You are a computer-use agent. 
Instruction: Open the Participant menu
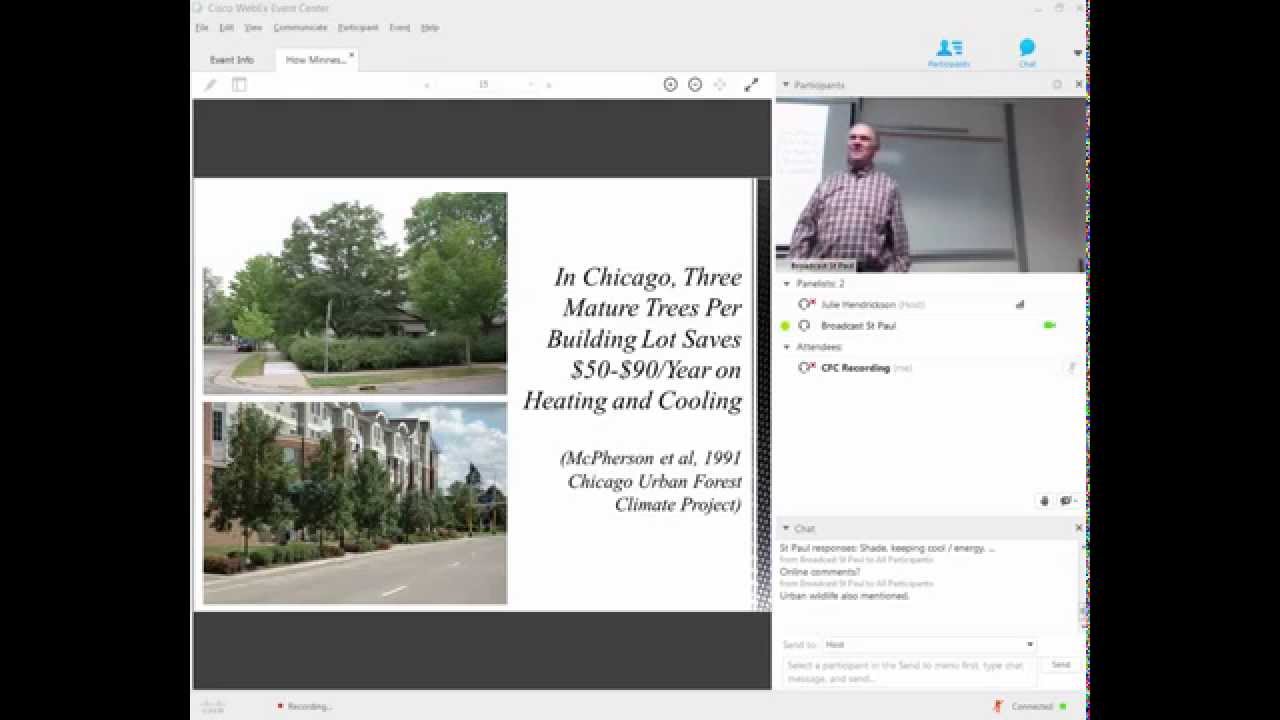[x=358, y=28]
